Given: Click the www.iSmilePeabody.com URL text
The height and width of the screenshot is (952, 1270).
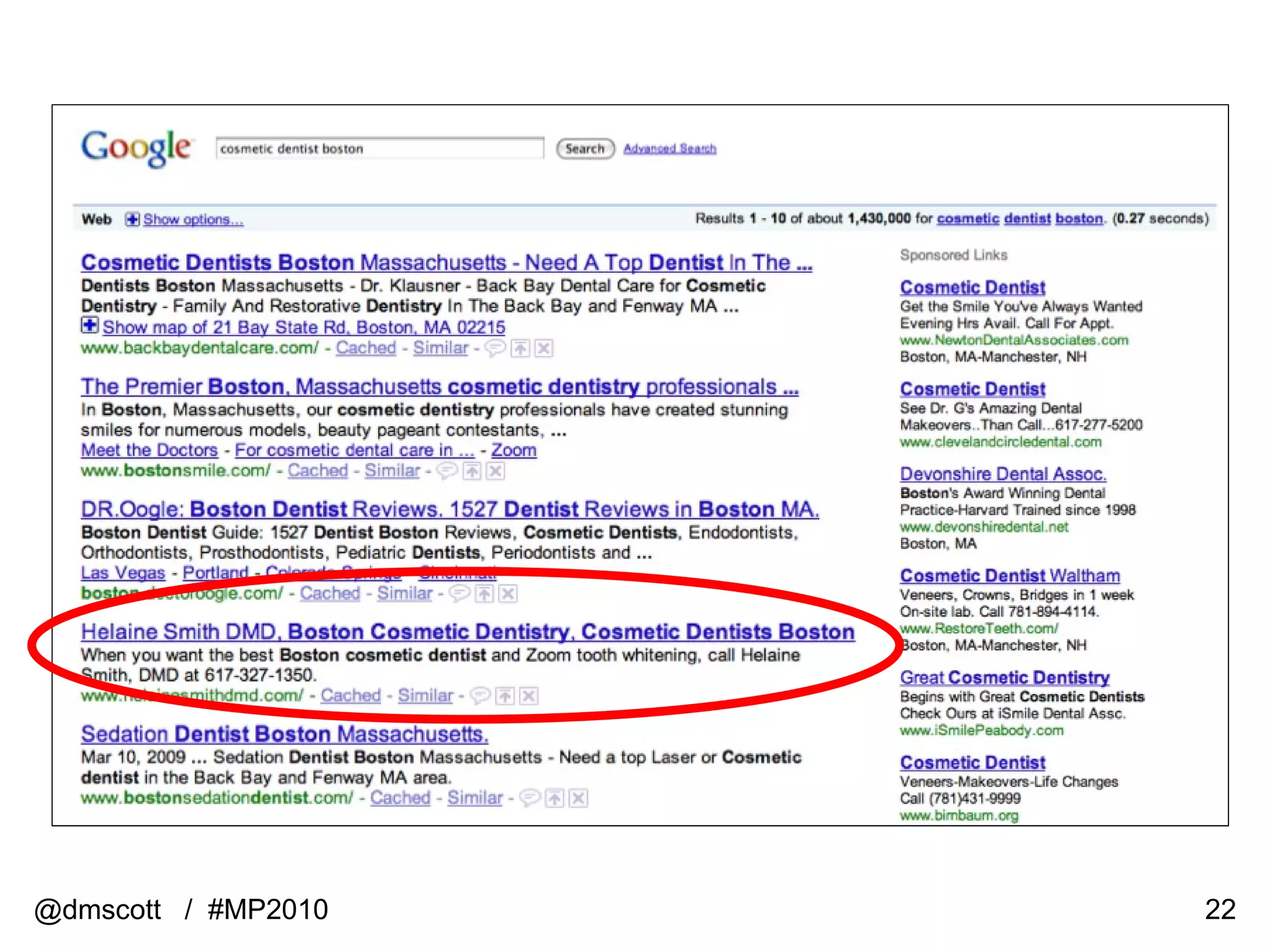Looking at the screenshot, I should click(982, 730).
